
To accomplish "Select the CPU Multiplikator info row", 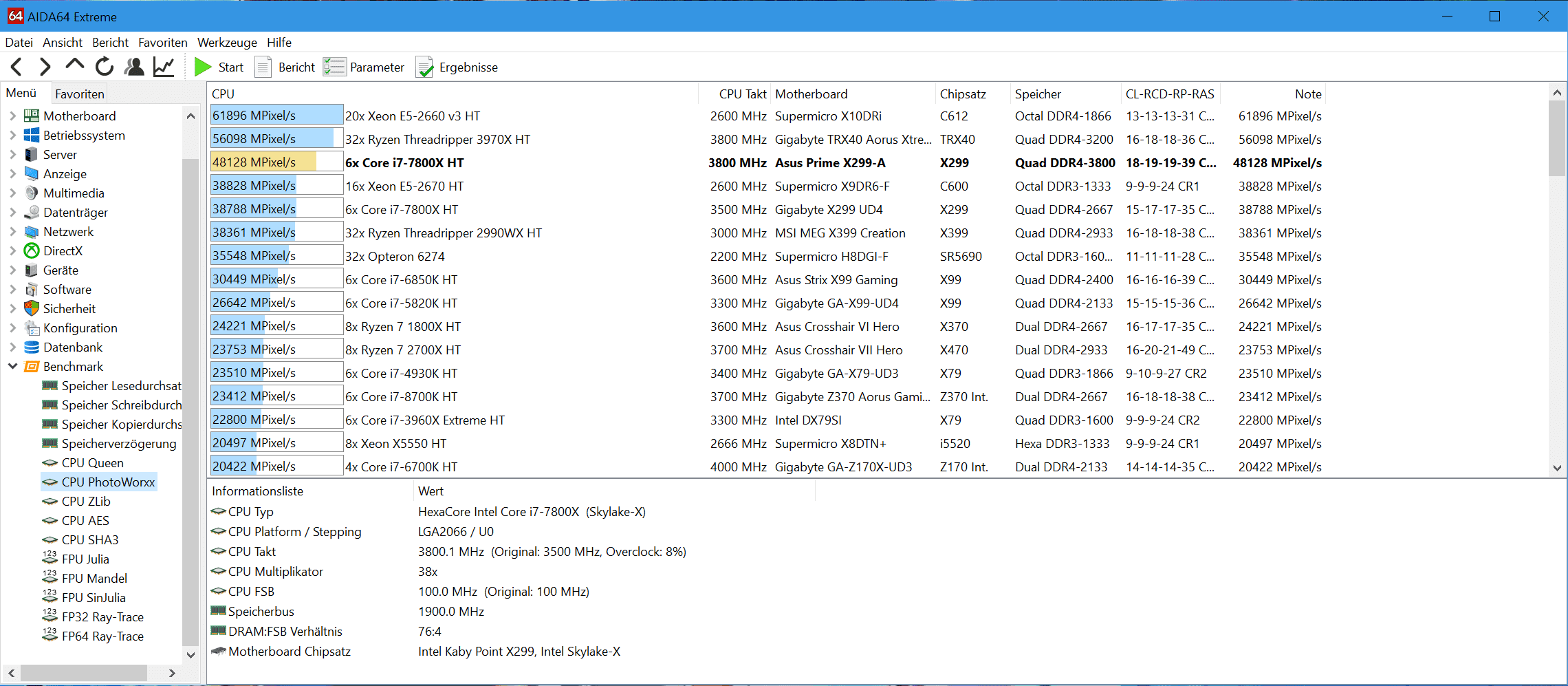I will point(512,572).
